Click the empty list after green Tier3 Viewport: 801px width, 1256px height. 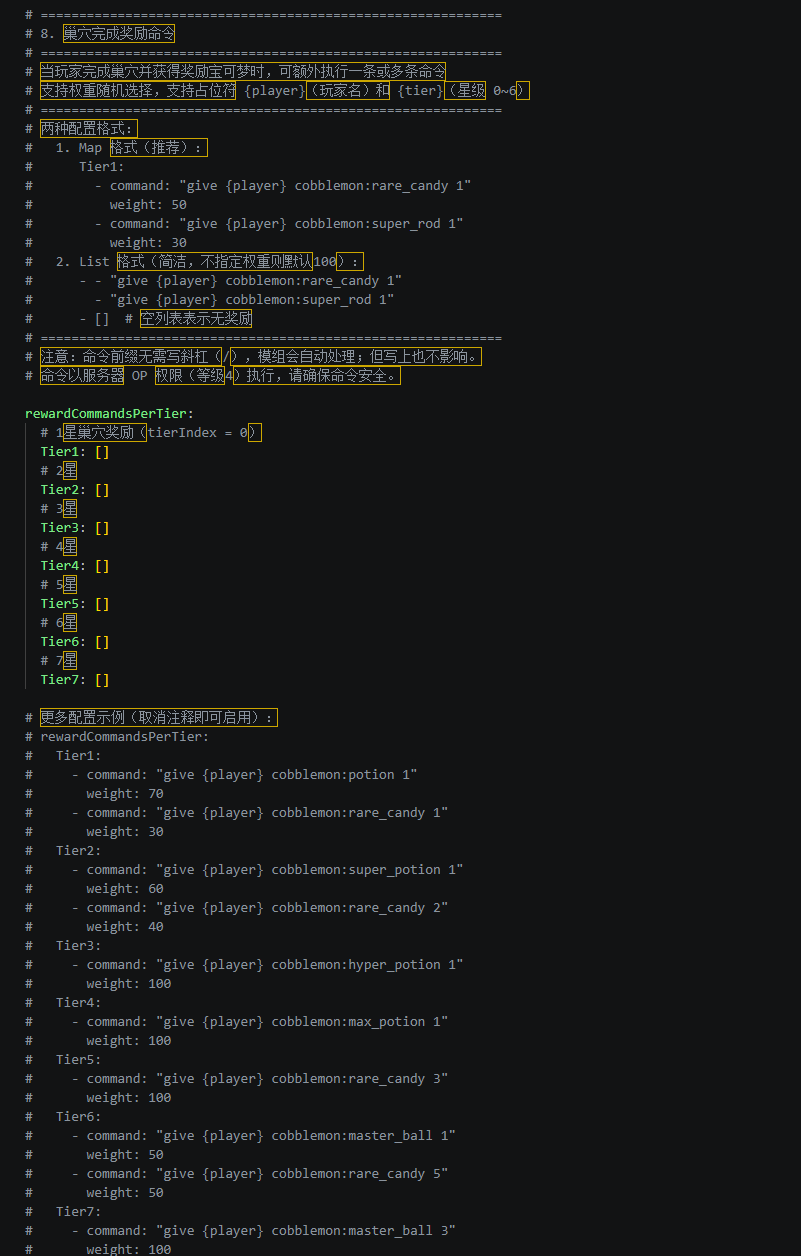click(x=102, y=528)
